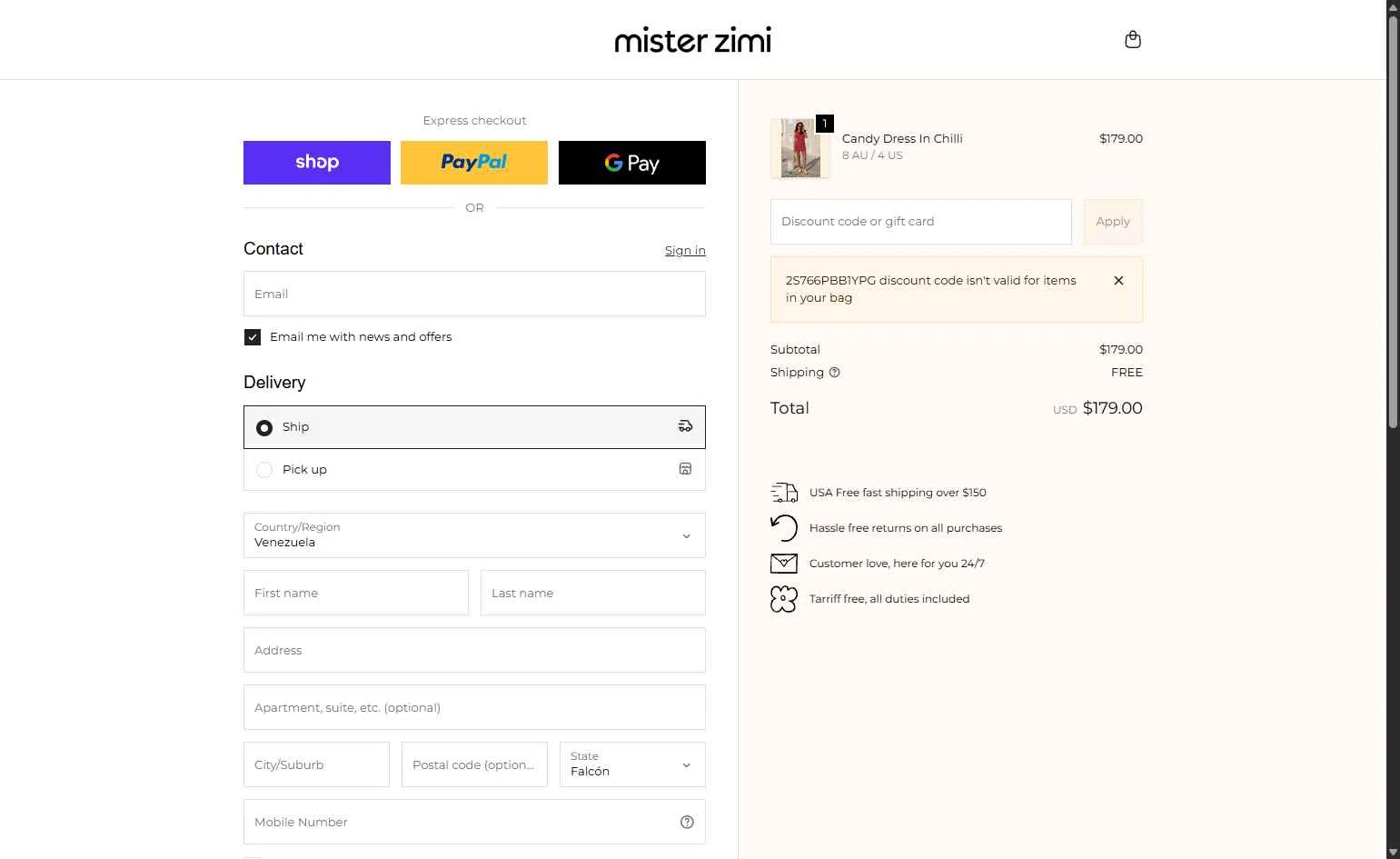The image size is (1400, 859).
Task: Follow the Sign in link
Action: [685, 250]
